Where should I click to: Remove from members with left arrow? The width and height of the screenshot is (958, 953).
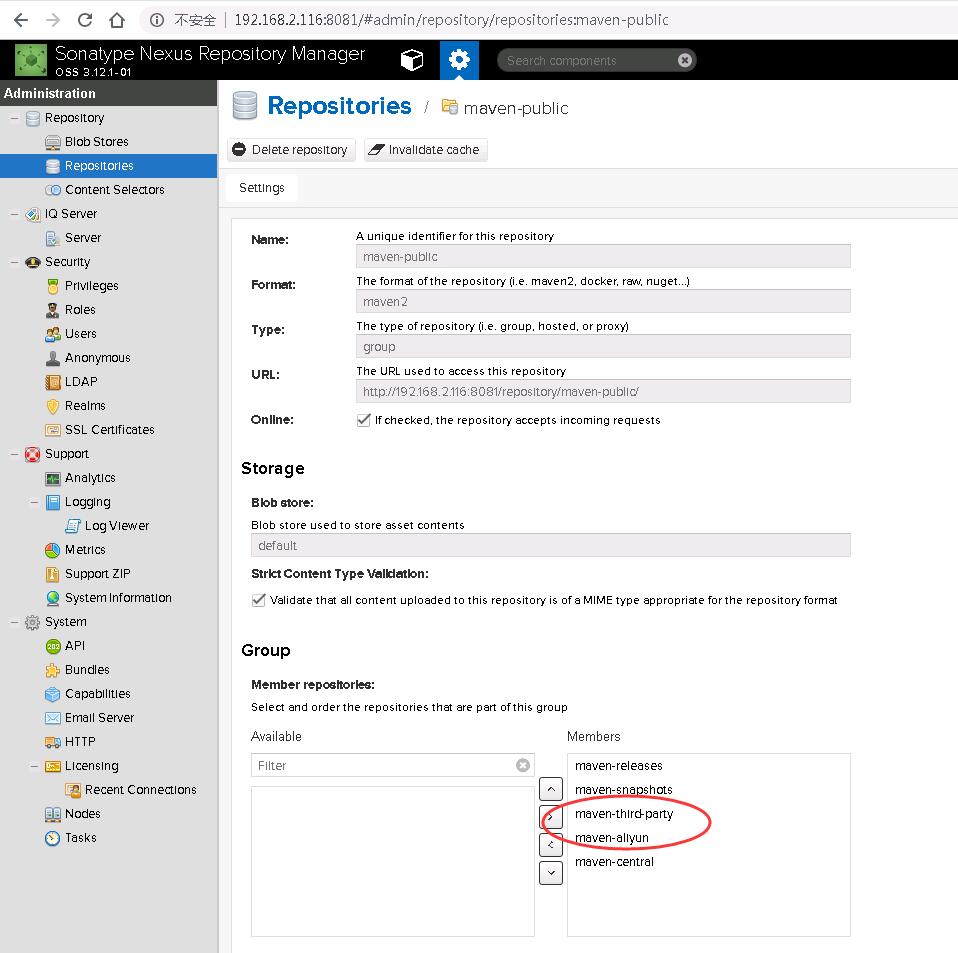[x=551, y=845]
